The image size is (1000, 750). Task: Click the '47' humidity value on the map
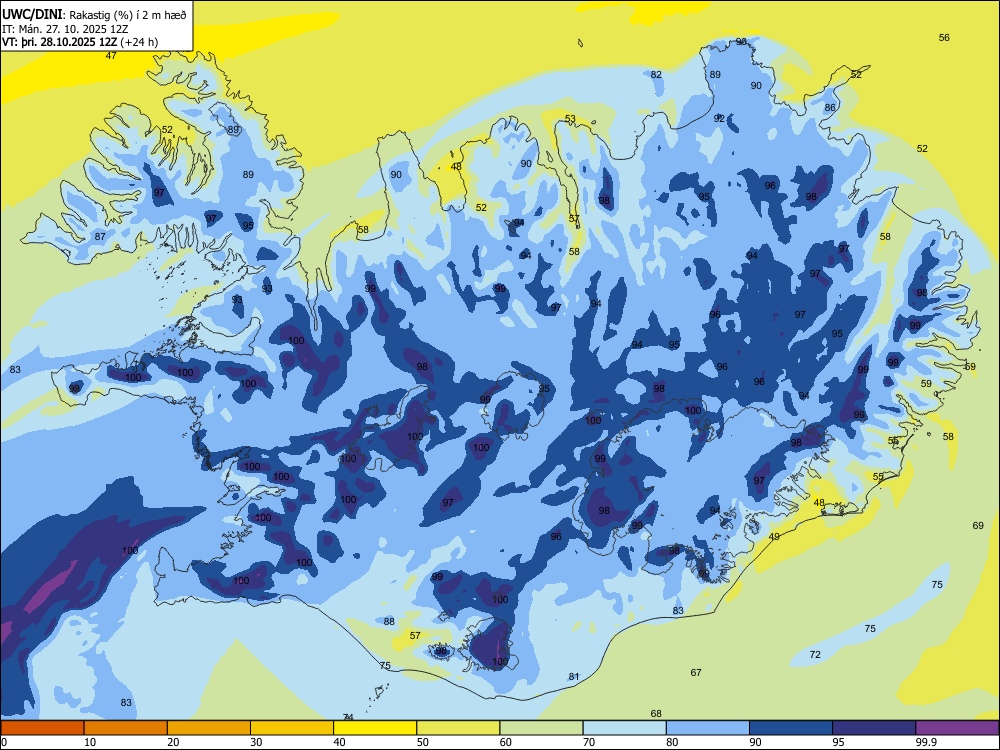(111, 55)
